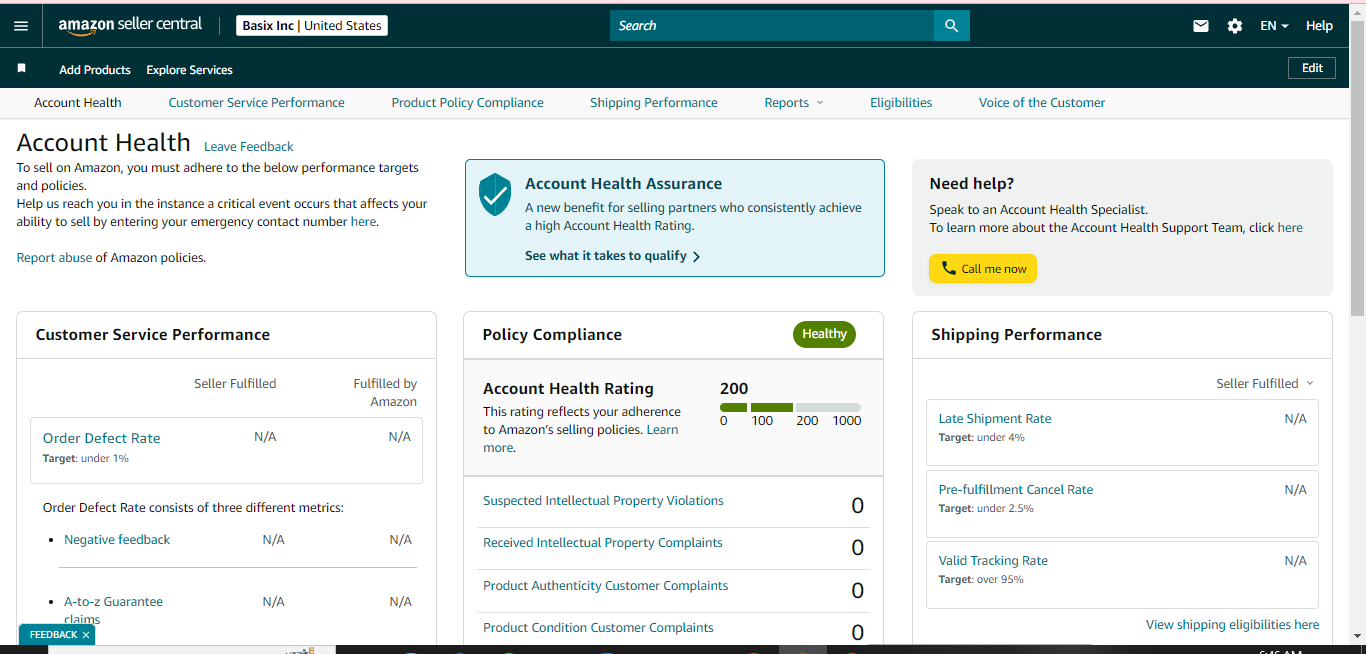The width and height of the screenshot is (1366, 654).
Task: Select the Account Health tab
Action: pyautogui.click(x=78, y=102)
